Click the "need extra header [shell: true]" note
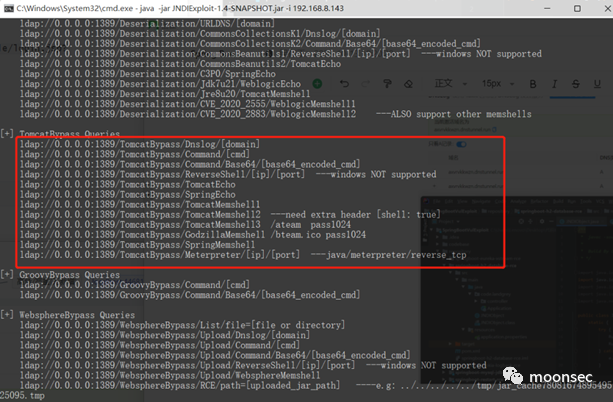The width and height of the screenshot is (613, 402). coord(356,215)
